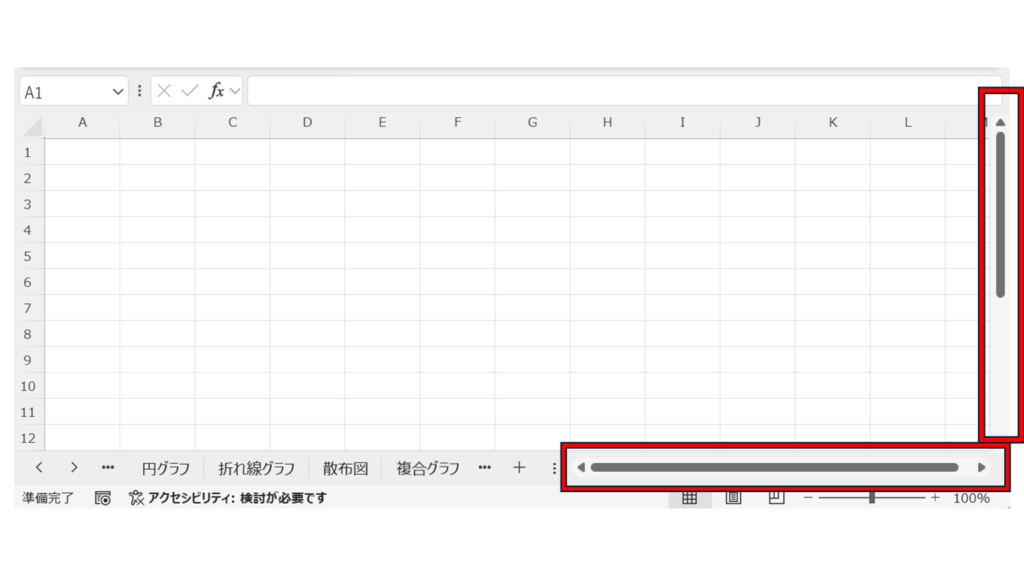Add a new sheet with plus icon
Screen dimensions: 1024x576
tap(519, 467)
